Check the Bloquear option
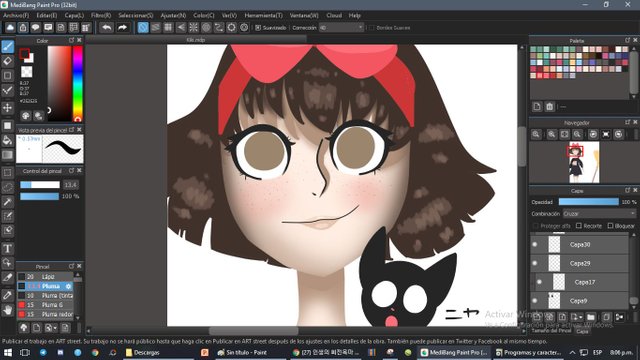The width and height of the screenshot is (640, 360). (610, 226)
